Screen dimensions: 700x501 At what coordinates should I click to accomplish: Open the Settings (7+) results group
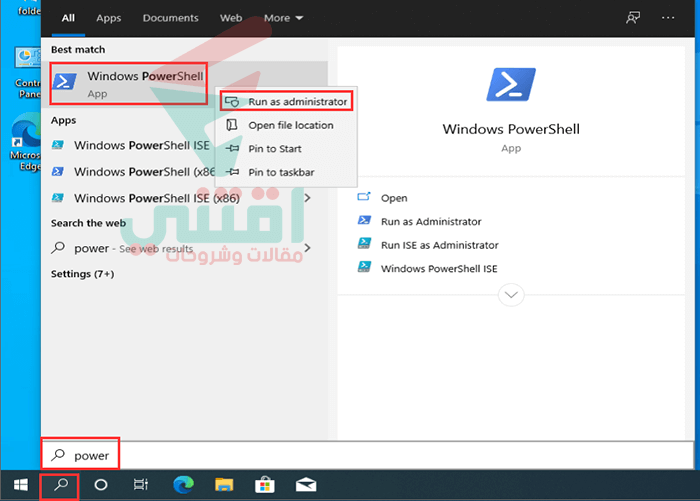[83, 274]
